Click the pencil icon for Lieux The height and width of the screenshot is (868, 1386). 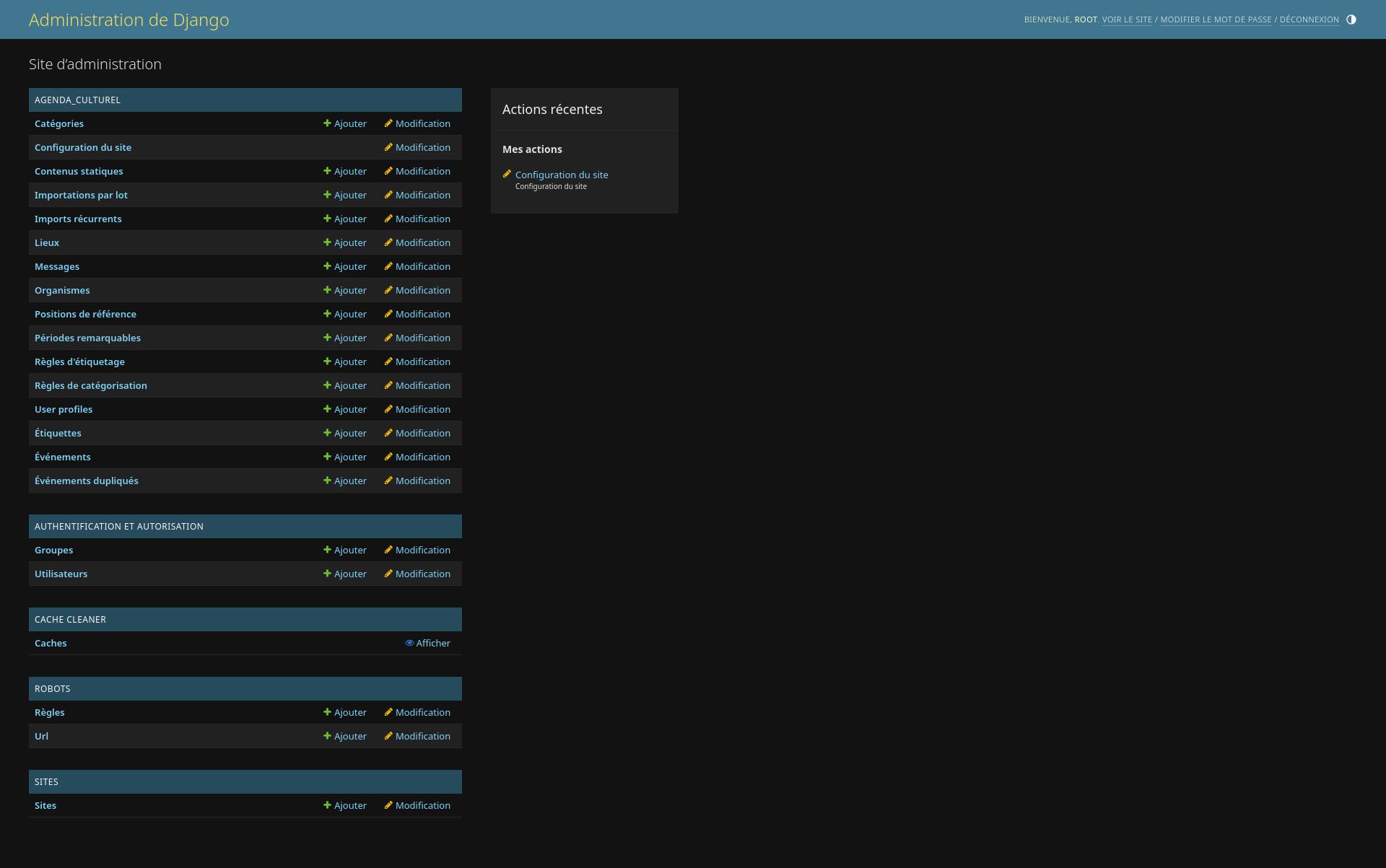coord(388,242)
